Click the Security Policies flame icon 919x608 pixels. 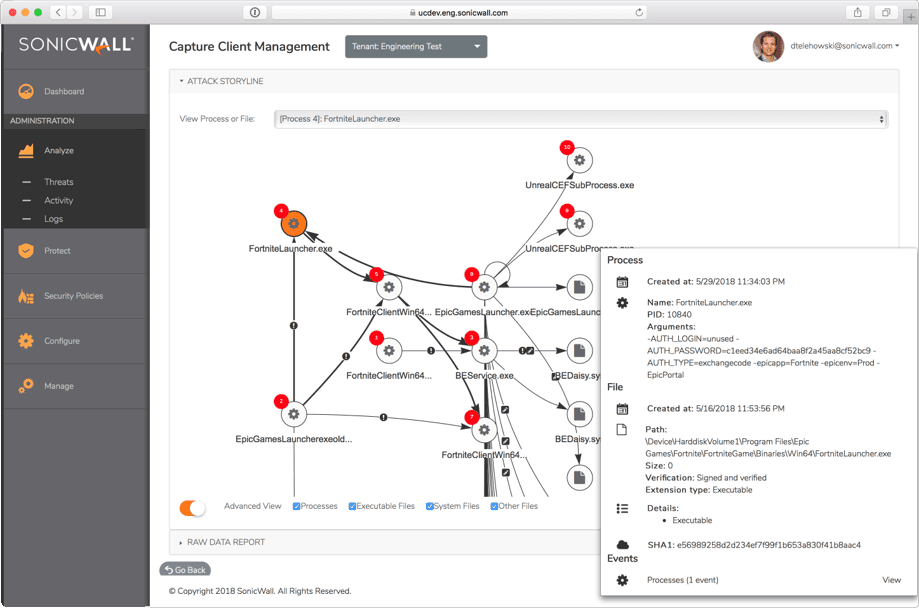click(x=26, y=296)
